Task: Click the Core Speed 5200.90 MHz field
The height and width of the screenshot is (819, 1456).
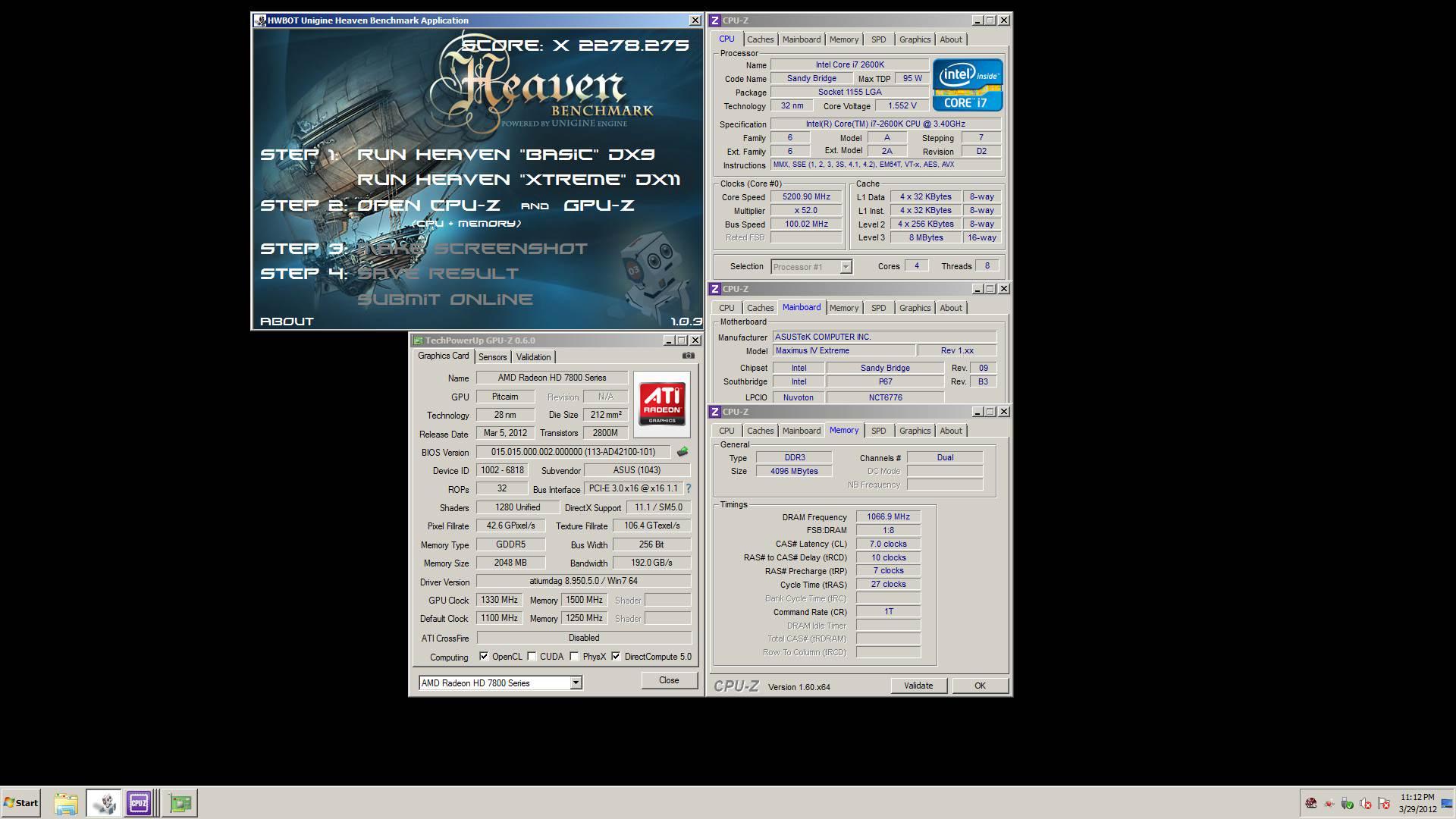Action: coord(806,196)
